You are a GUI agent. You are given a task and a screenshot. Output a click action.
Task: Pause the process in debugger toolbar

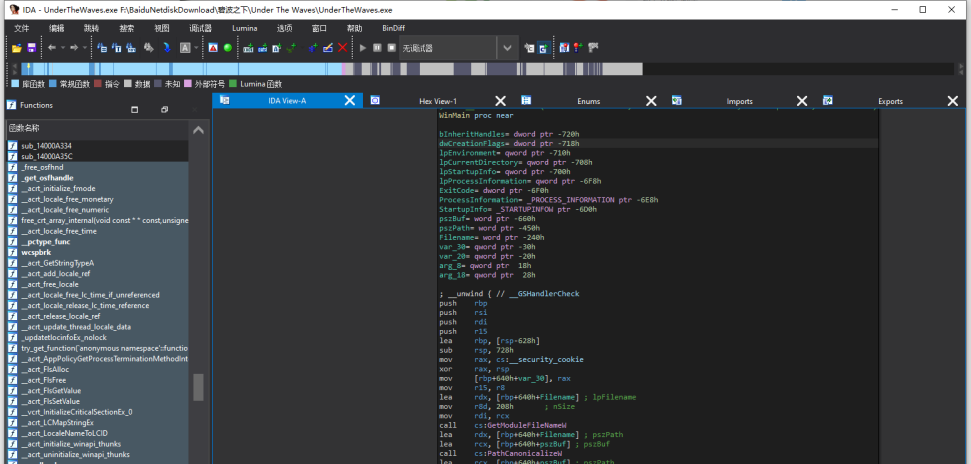click(x=377, y=48)
